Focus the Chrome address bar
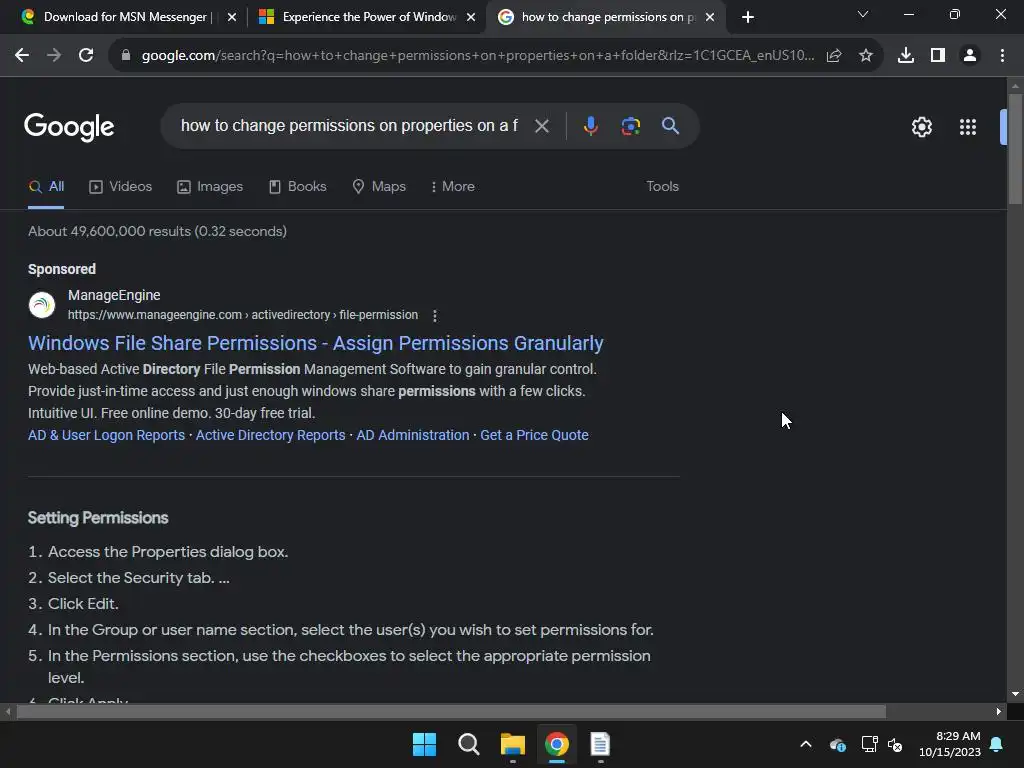This screenshot has width=1024, height=768. point(477,56)
